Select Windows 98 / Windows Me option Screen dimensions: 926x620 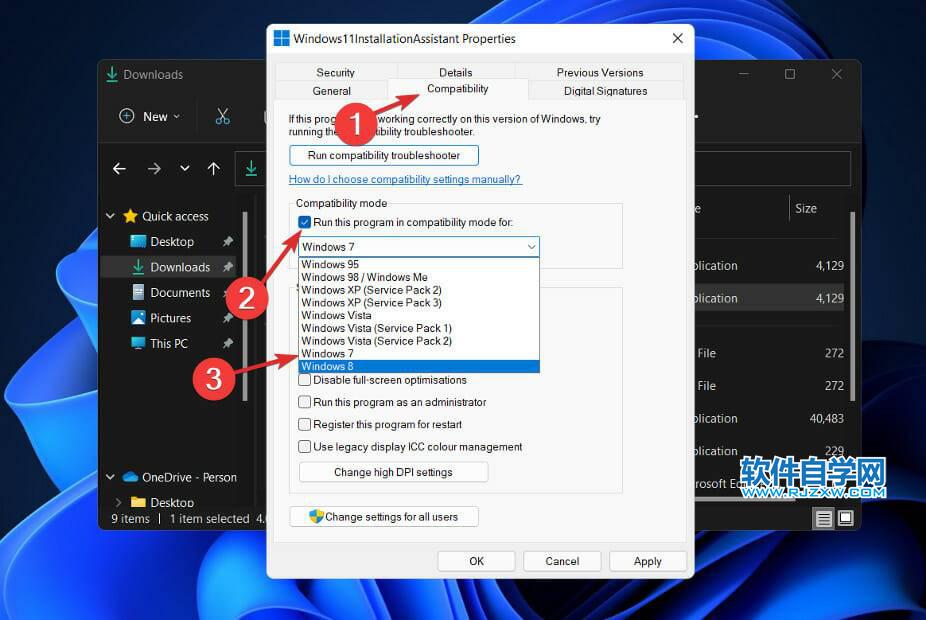419,277
